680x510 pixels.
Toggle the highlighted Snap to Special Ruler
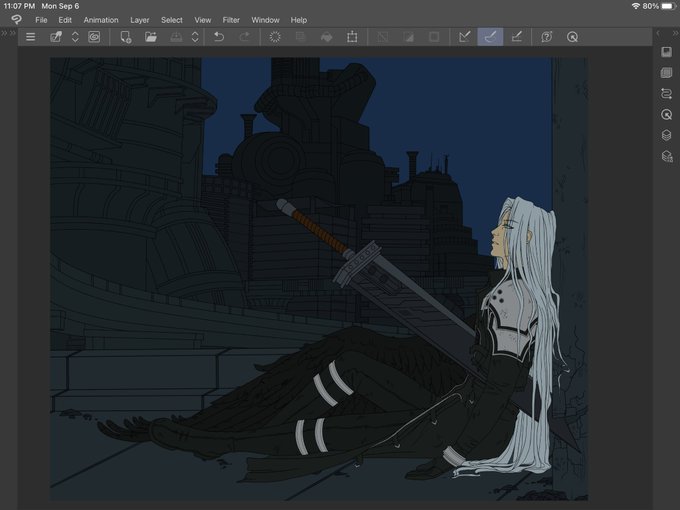coord(490,37)
